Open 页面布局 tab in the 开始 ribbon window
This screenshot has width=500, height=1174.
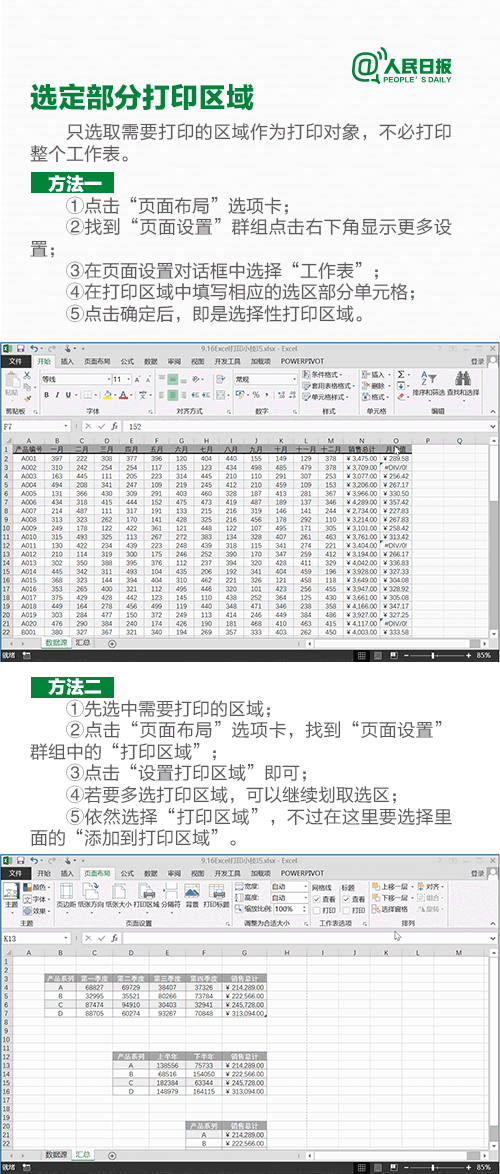(x=96, y=361)
